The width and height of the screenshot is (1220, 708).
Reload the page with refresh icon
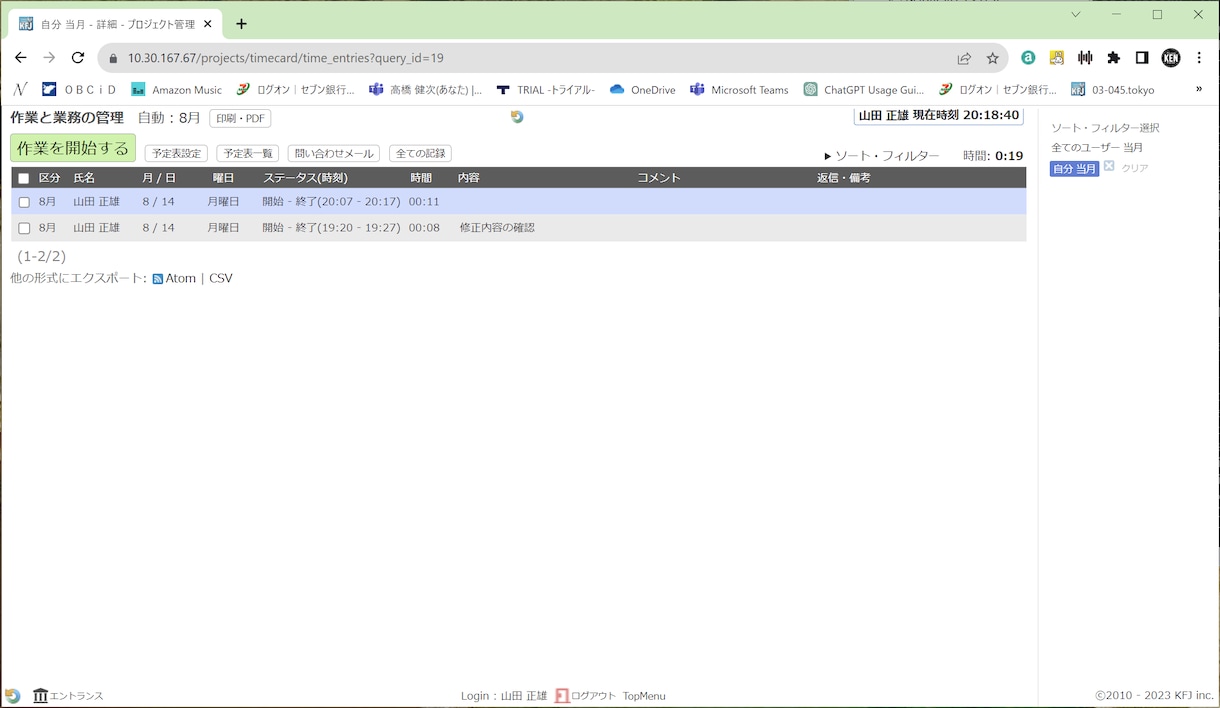(78, 58)
